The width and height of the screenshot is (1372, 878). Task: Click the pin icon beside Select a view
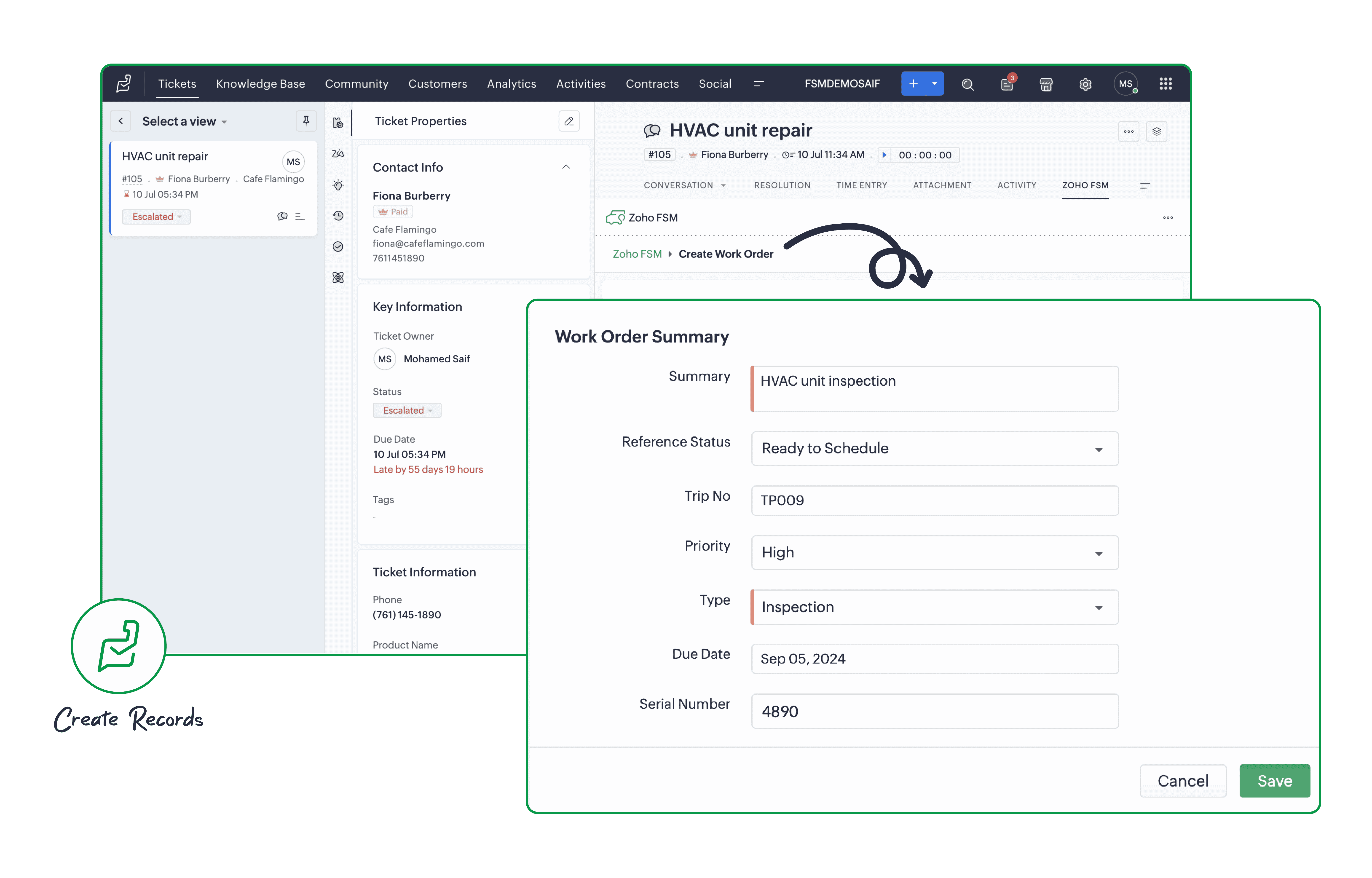pos(306,121)
